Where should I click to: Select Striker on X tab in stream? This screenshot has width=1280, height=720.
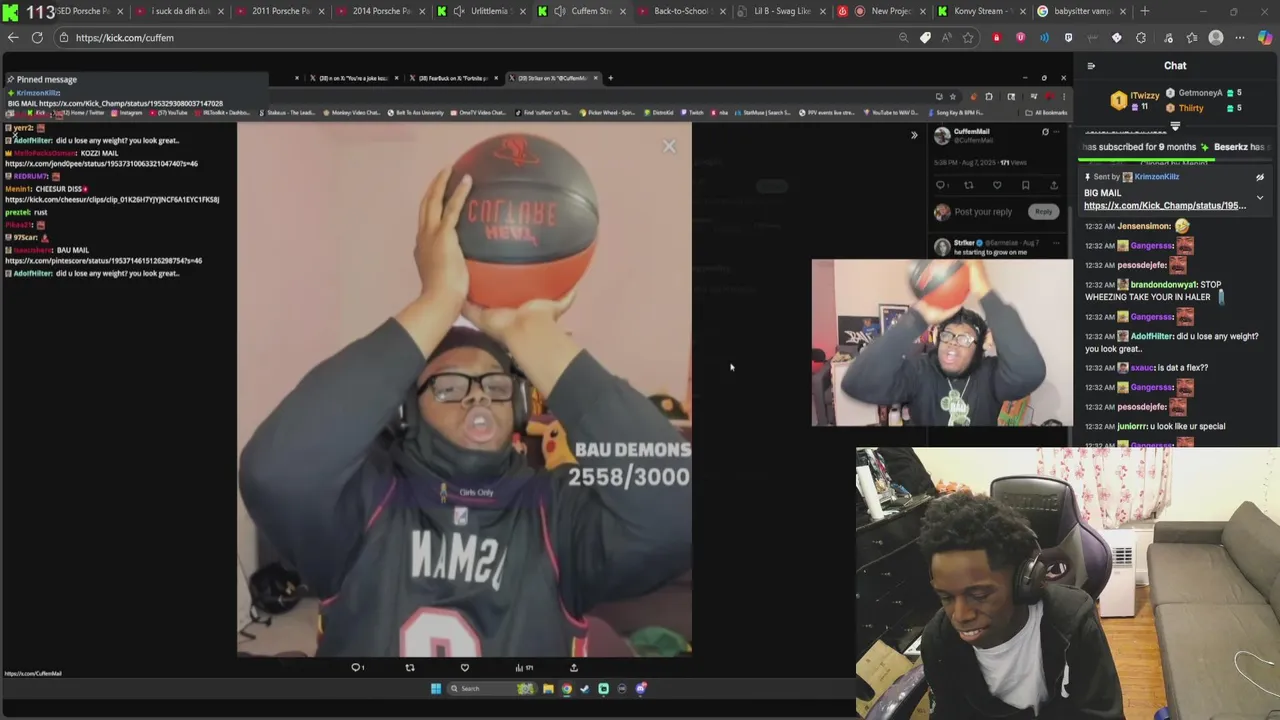[554, 78]
